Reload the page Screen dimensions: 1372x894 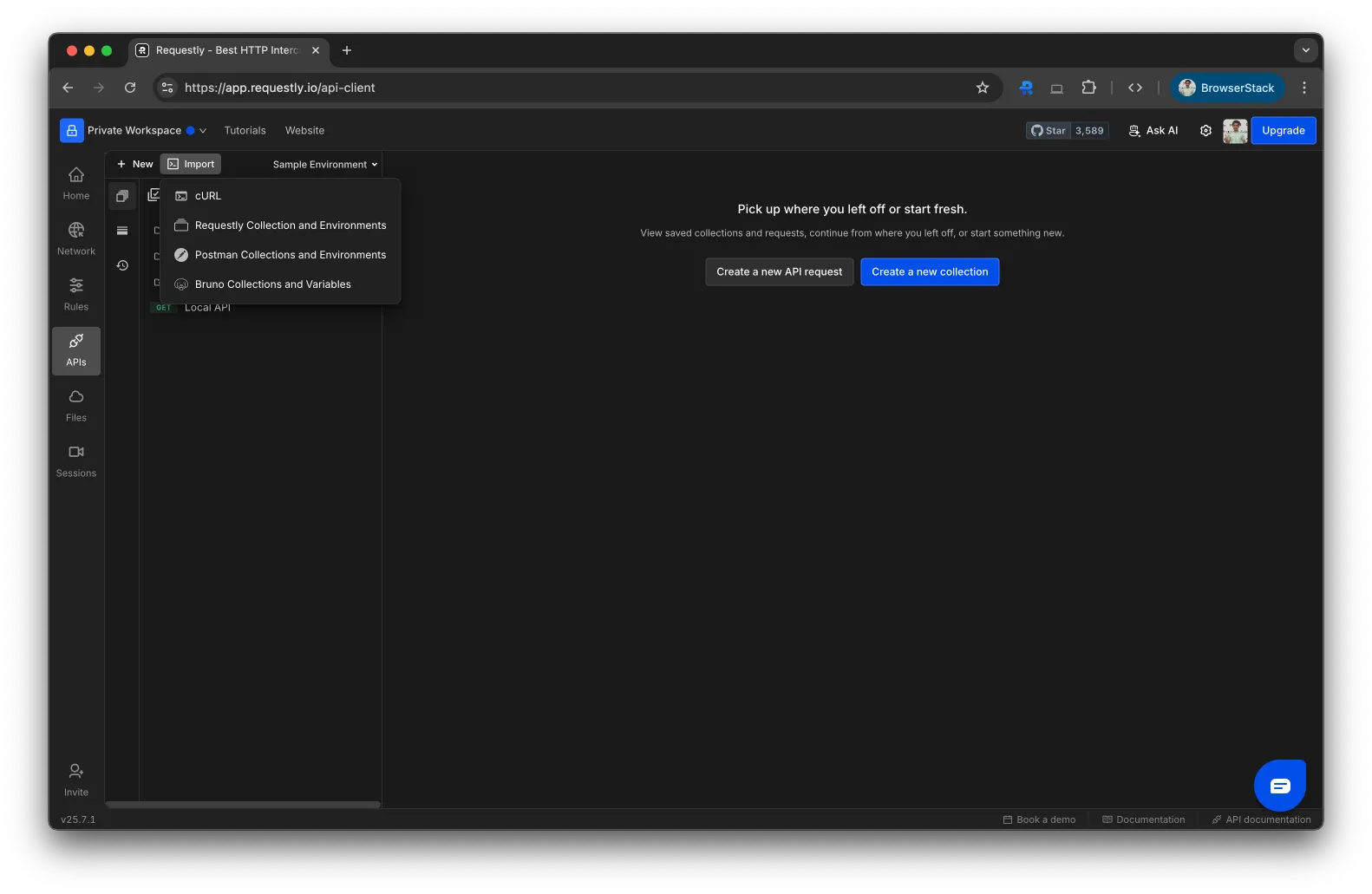point(130,88)
